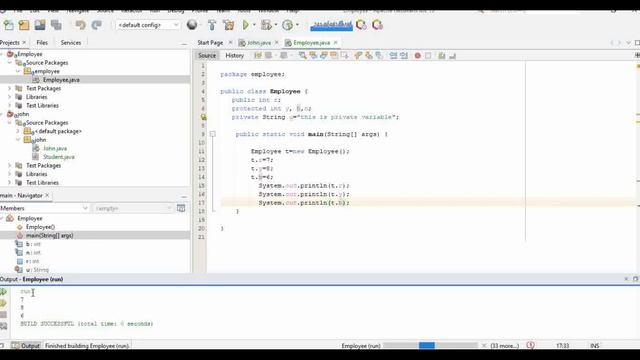Select John.java in project tree
Screen dimensions: 640x360
coord(55,148)
